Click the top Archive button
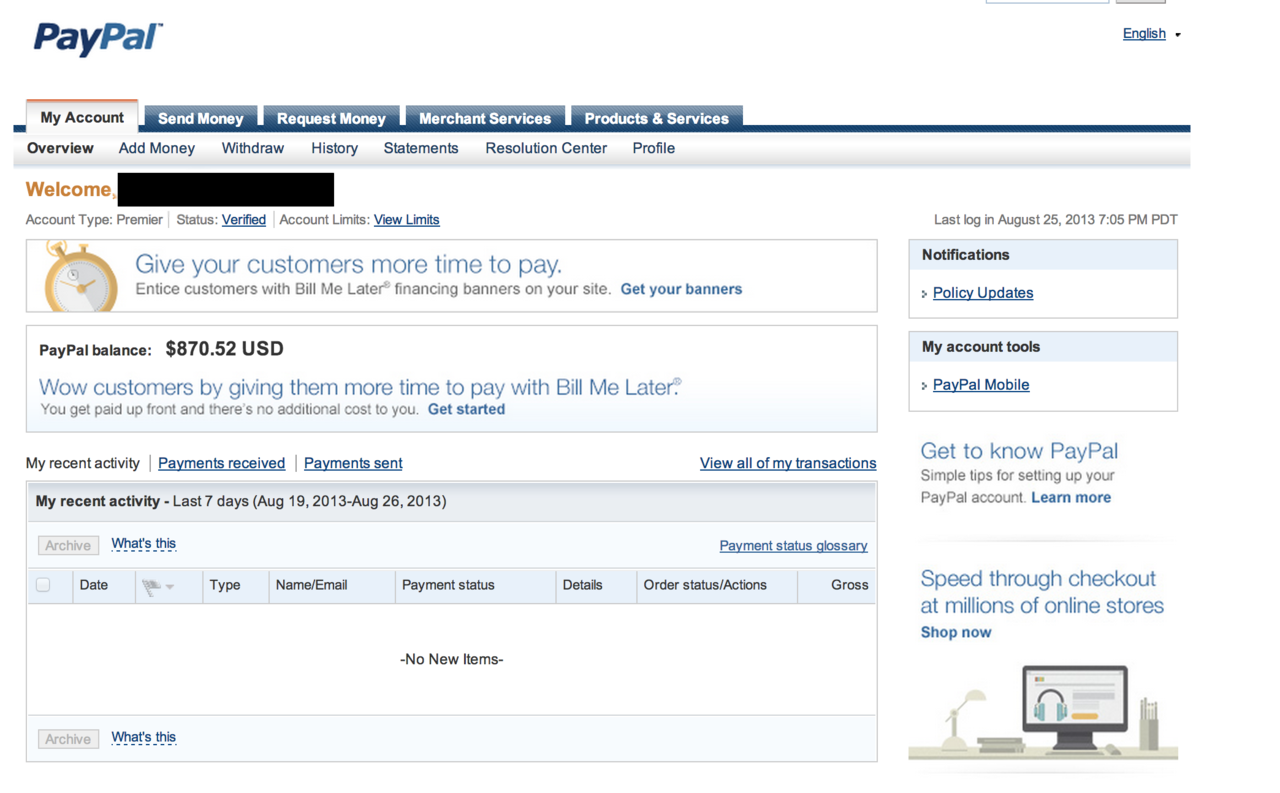The image size is (1280, 793). pos(68,545)
